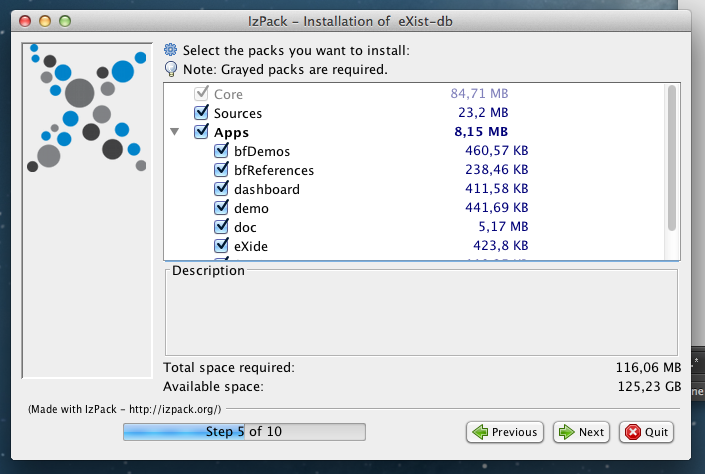This screenshot has width=705, height=474.
Task: Uncheck the doc pack checkbox
Action: coord(222,227)
